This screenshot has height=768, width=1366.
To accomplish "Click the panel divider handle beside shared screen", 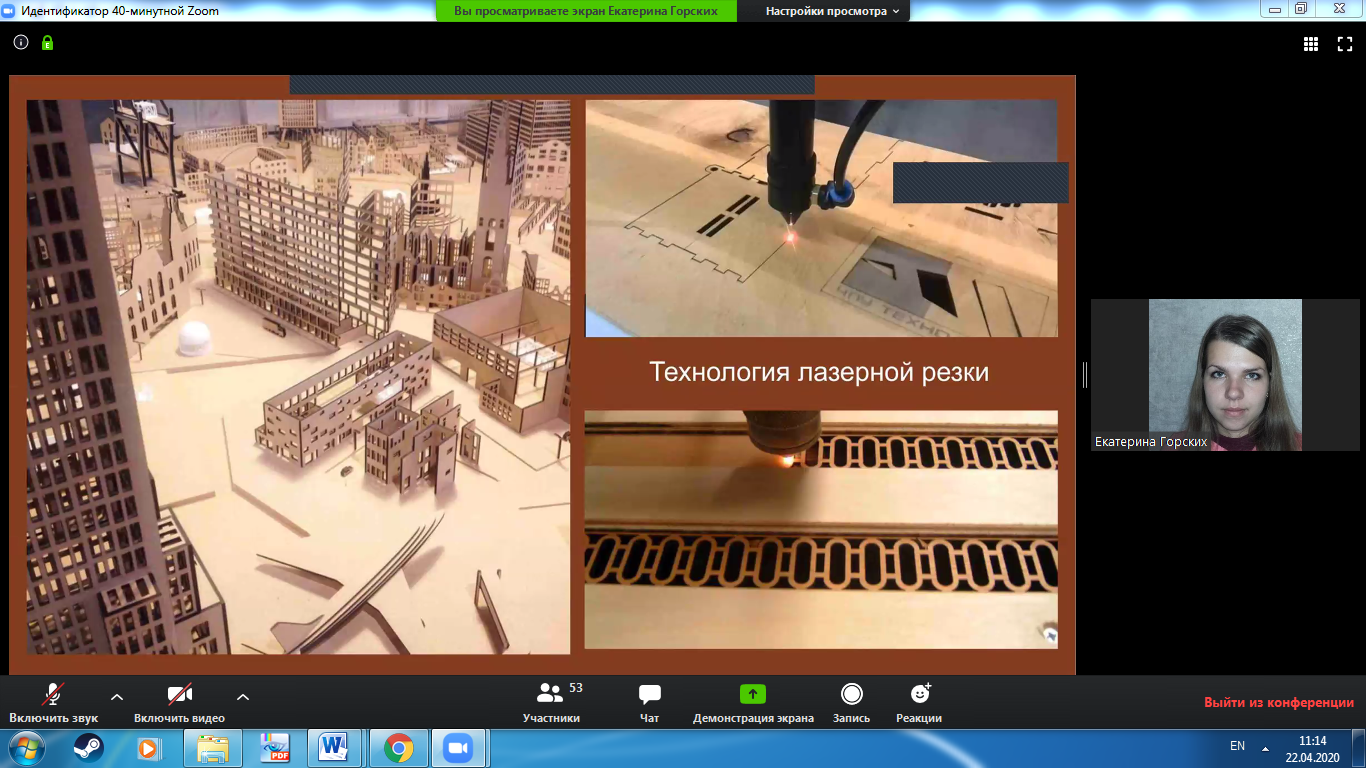I will coord(1084,375).
